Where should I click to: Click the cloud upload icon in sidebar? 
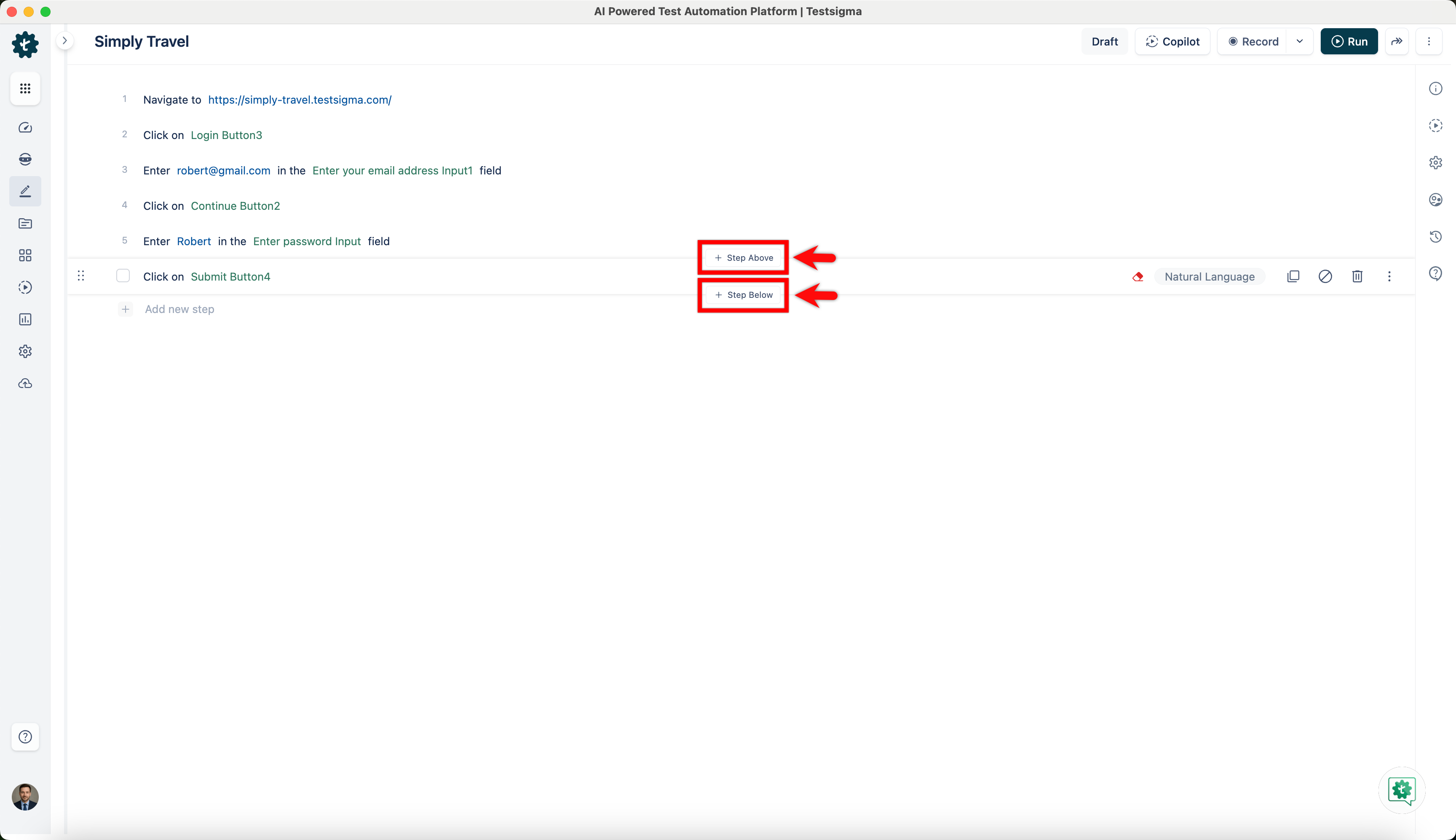coord(25,384)
